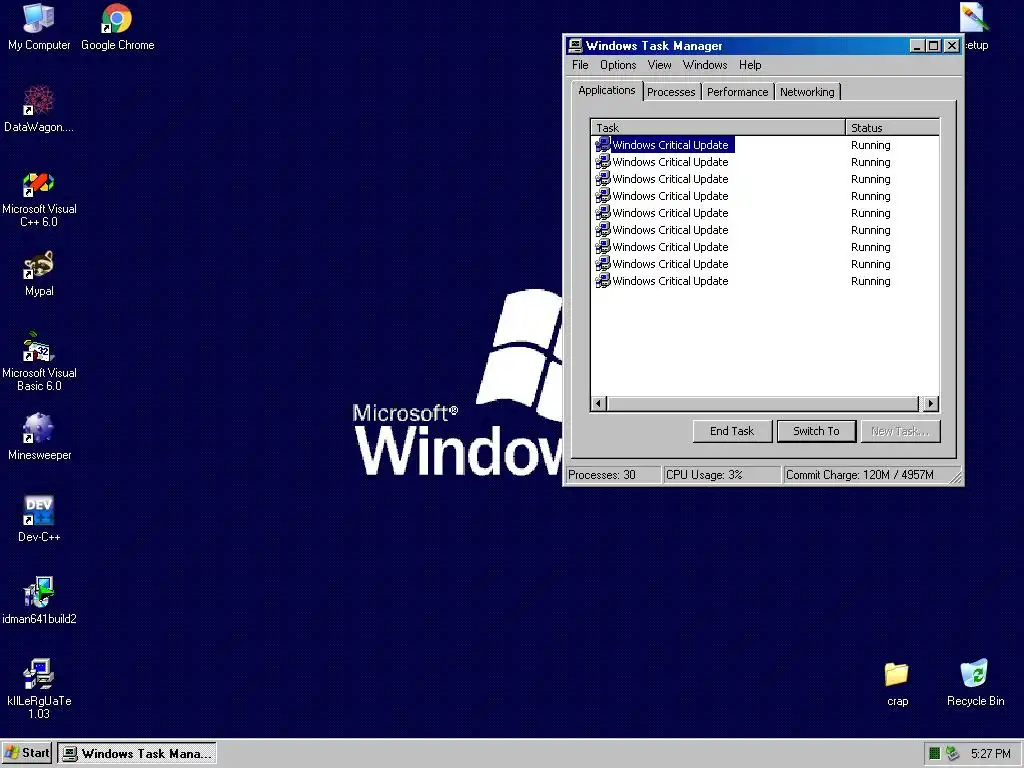Switch to the Performance tab
Viewport: 1024px width, 768px height.
click(x=737, y=92)
